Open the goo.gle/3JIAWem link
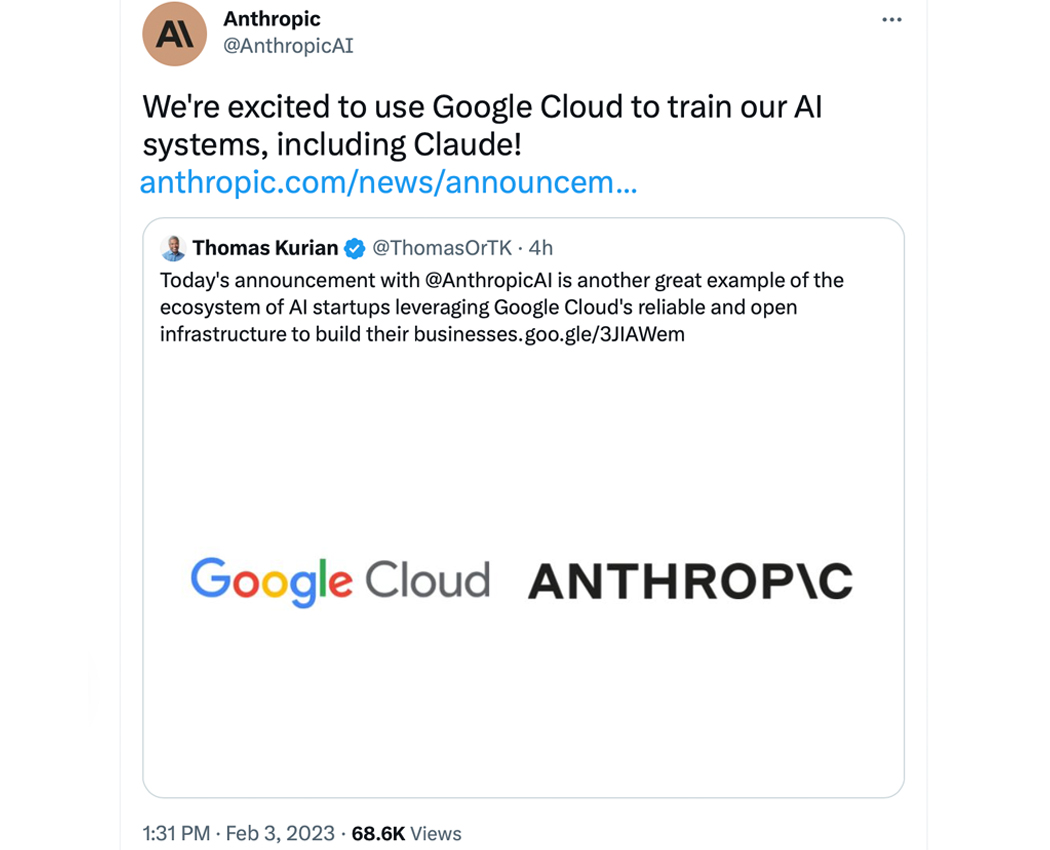The image size is (1050, 850). [x=605, y=334]
